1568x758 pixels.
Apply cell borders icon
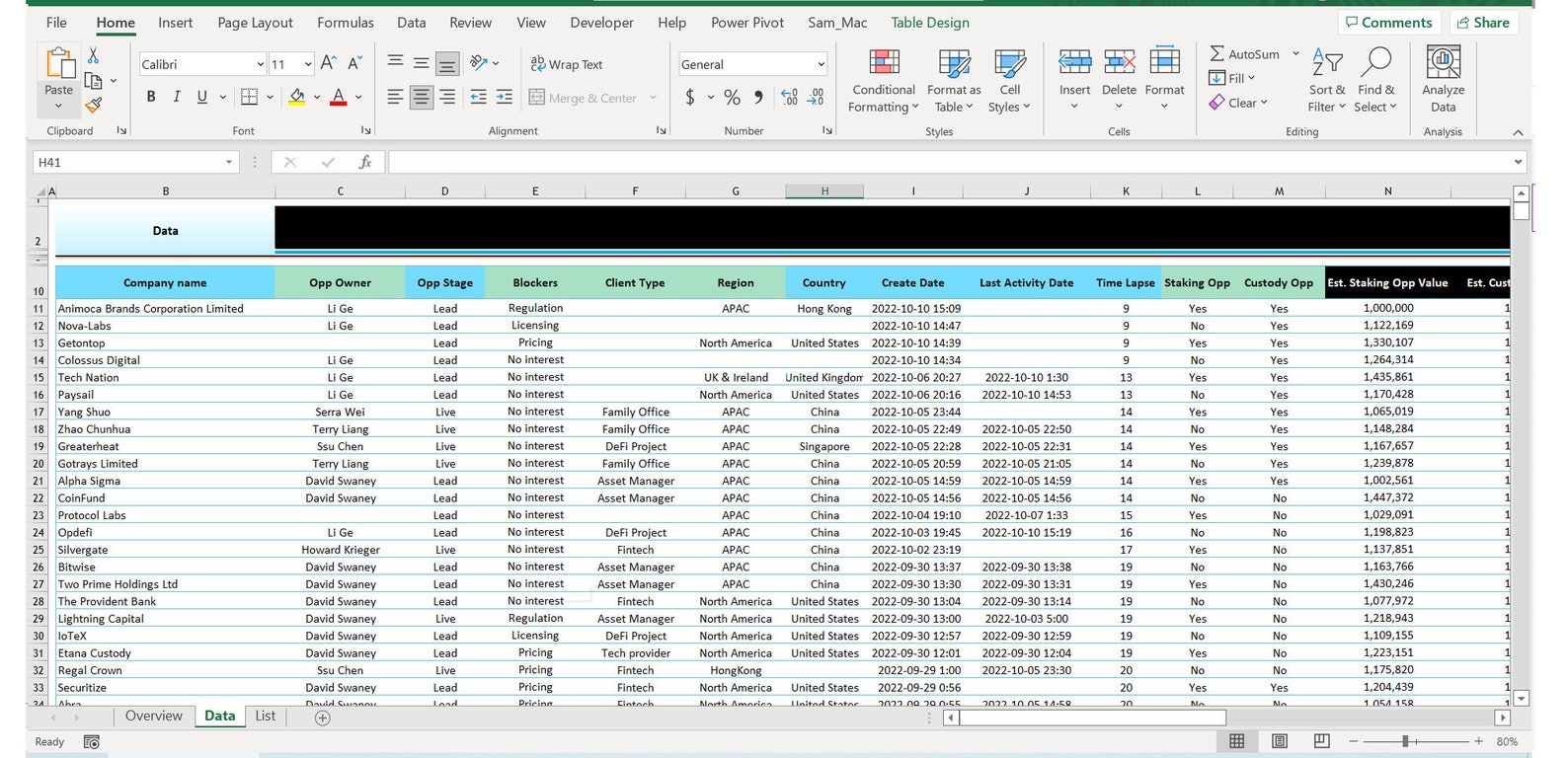[250, 97]
